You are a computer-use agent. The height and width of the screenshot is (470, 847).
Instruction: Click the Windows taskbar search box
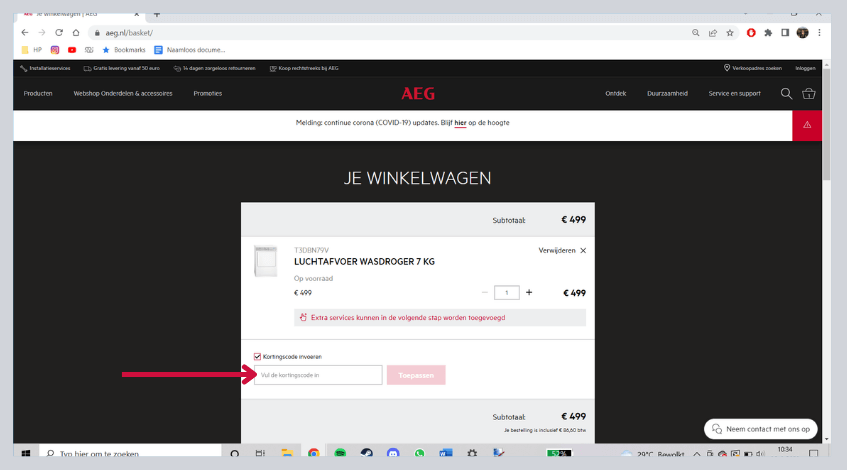pyautogui.click(x=130, y=453)
